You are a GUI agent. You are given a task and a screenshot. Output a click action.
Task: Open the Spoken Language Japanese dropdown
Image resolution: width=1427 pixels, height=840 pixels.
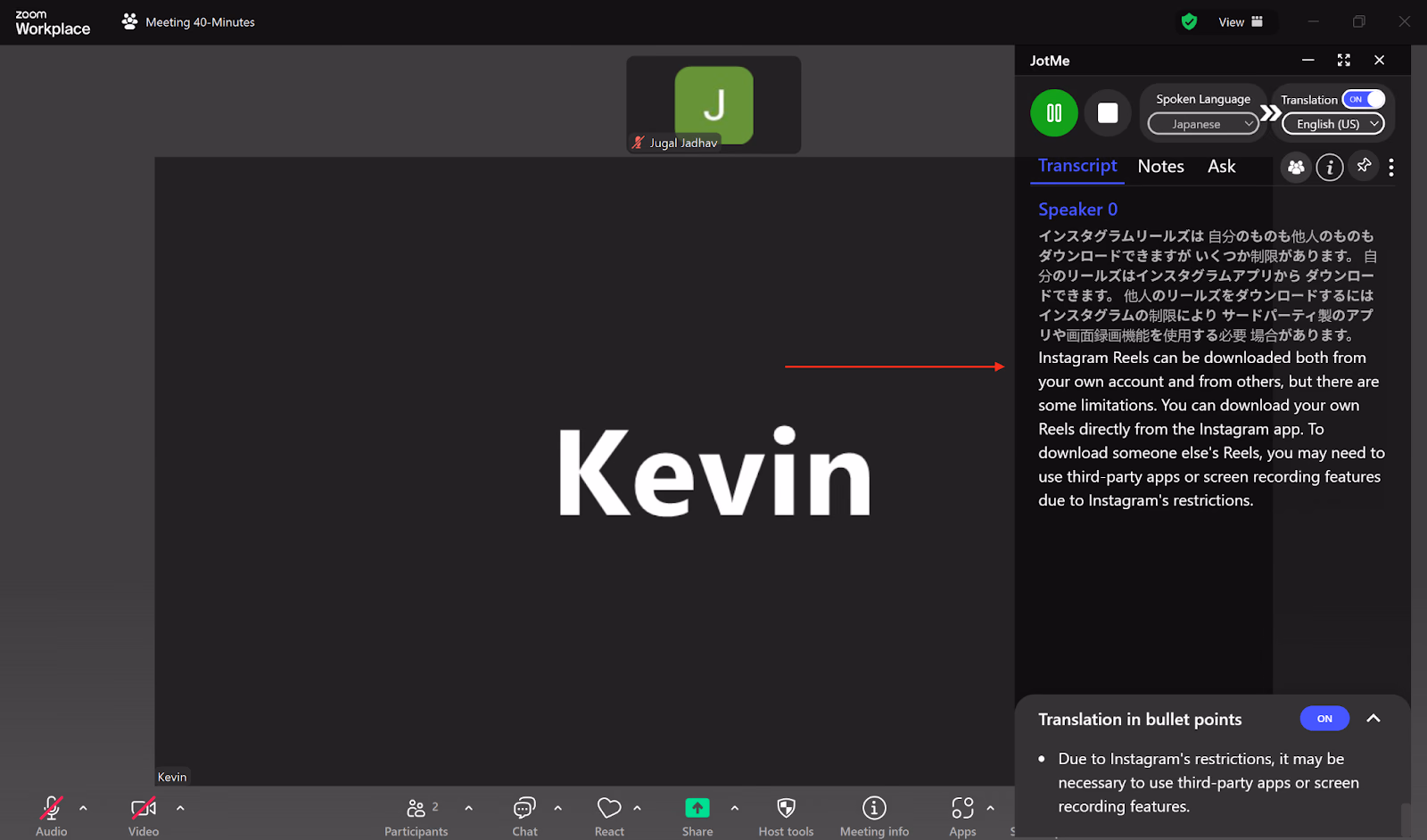pos(1202,124)
